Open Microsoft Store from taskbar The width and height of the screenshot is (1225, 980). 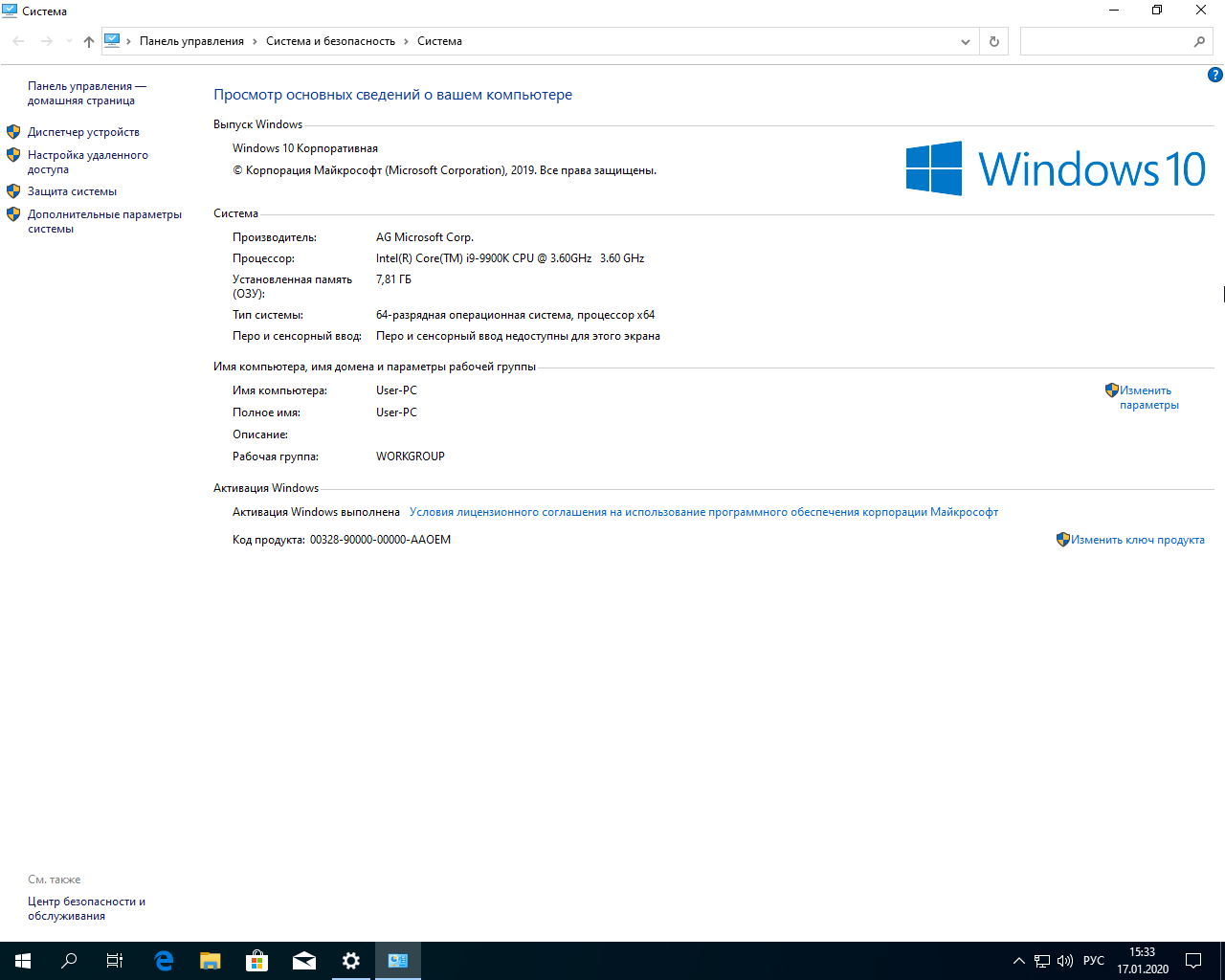click(x=257, y=961)
